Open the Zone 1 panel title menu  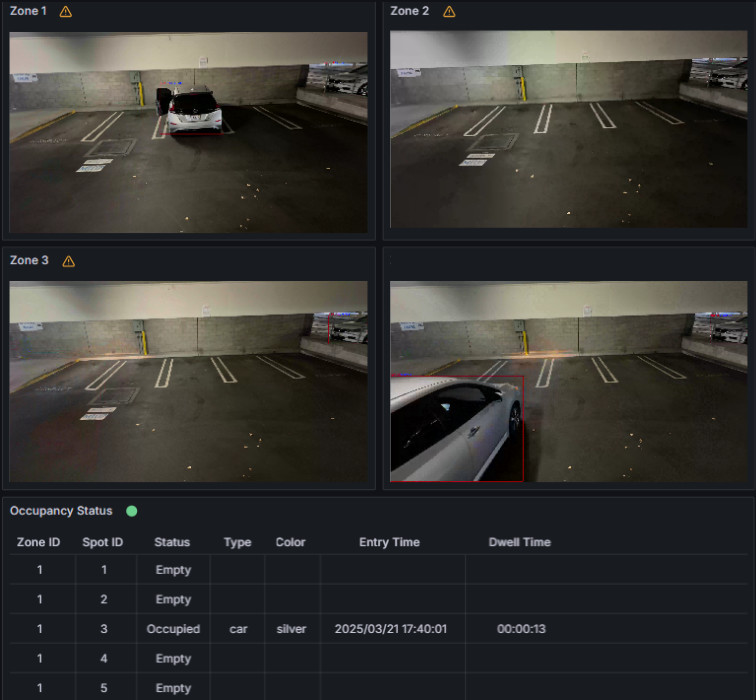click(x=29, y=11)
